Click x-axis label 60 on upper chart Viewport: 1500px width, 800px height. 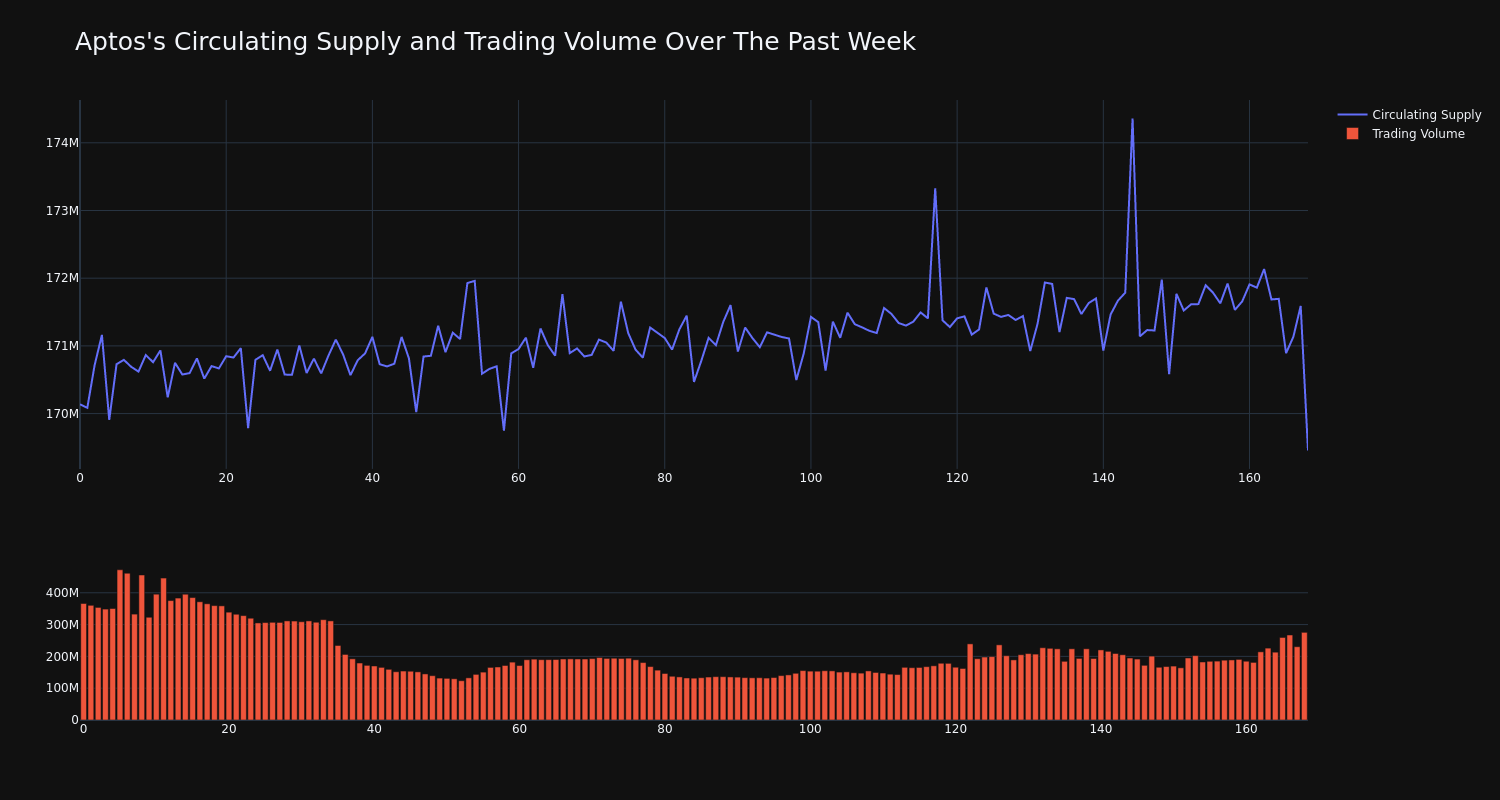click(x=518, y=478)
